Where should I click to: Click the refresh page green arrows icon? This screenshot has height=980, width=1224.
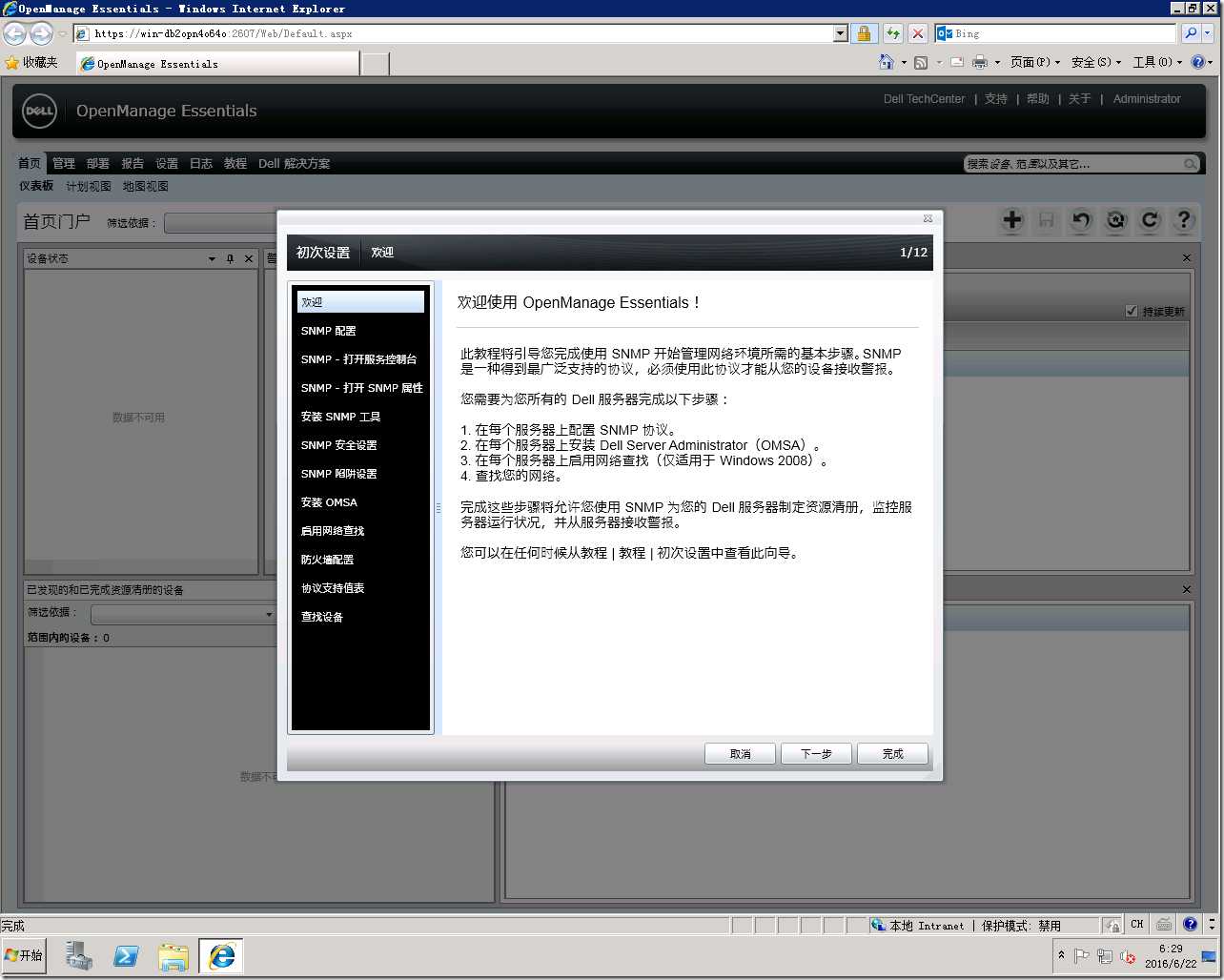(x=892, y=33)
